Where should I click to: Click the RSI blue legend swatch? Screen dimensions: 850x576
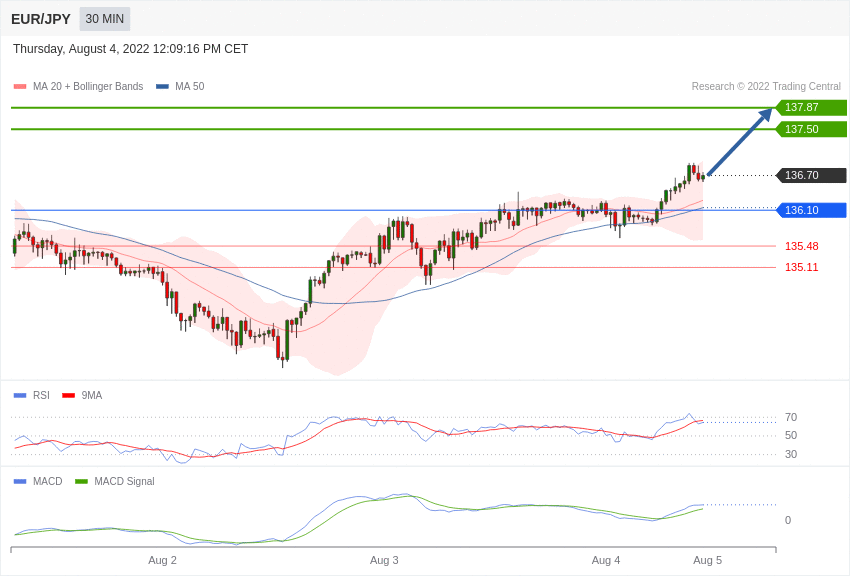[x=20, y=396]
